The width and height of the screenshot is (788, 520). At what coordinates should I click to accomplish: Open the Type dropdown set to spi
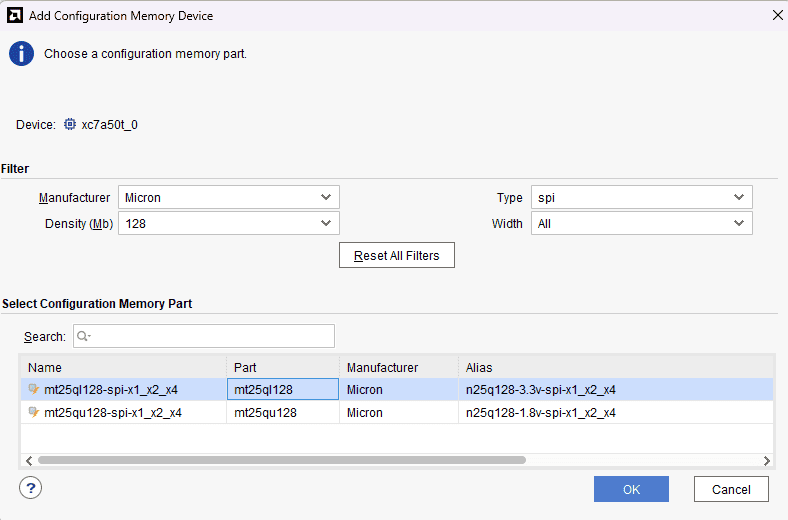(x=641, y=198)
